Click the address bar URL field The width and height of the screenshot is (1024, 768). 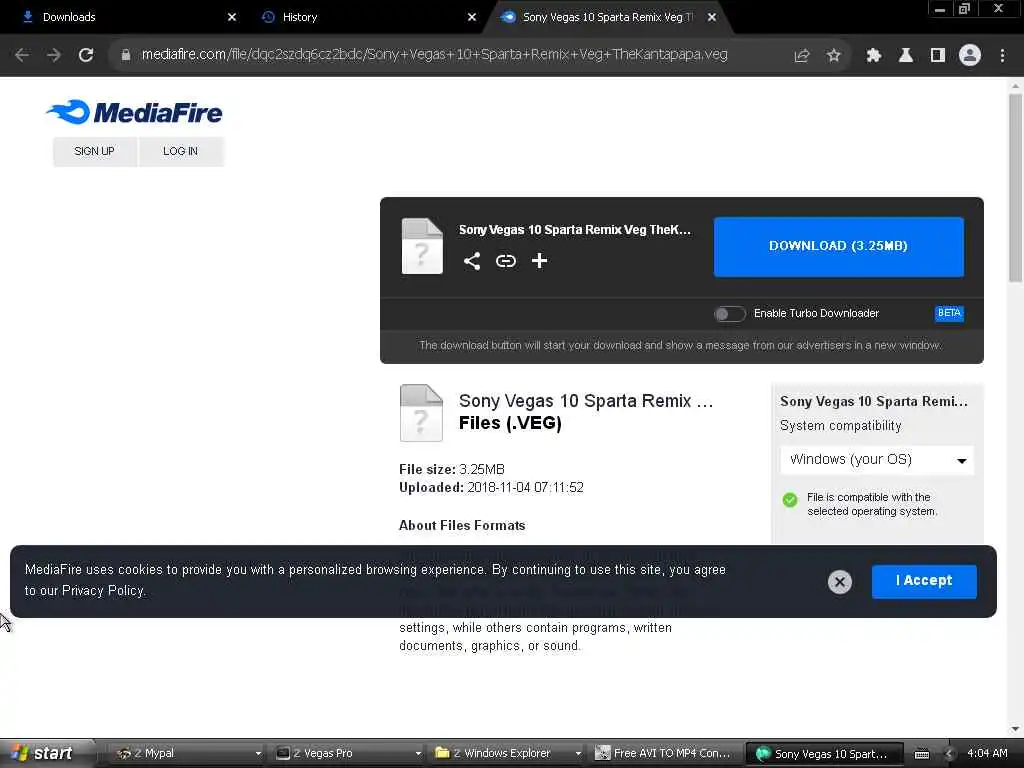coord(434,55)
